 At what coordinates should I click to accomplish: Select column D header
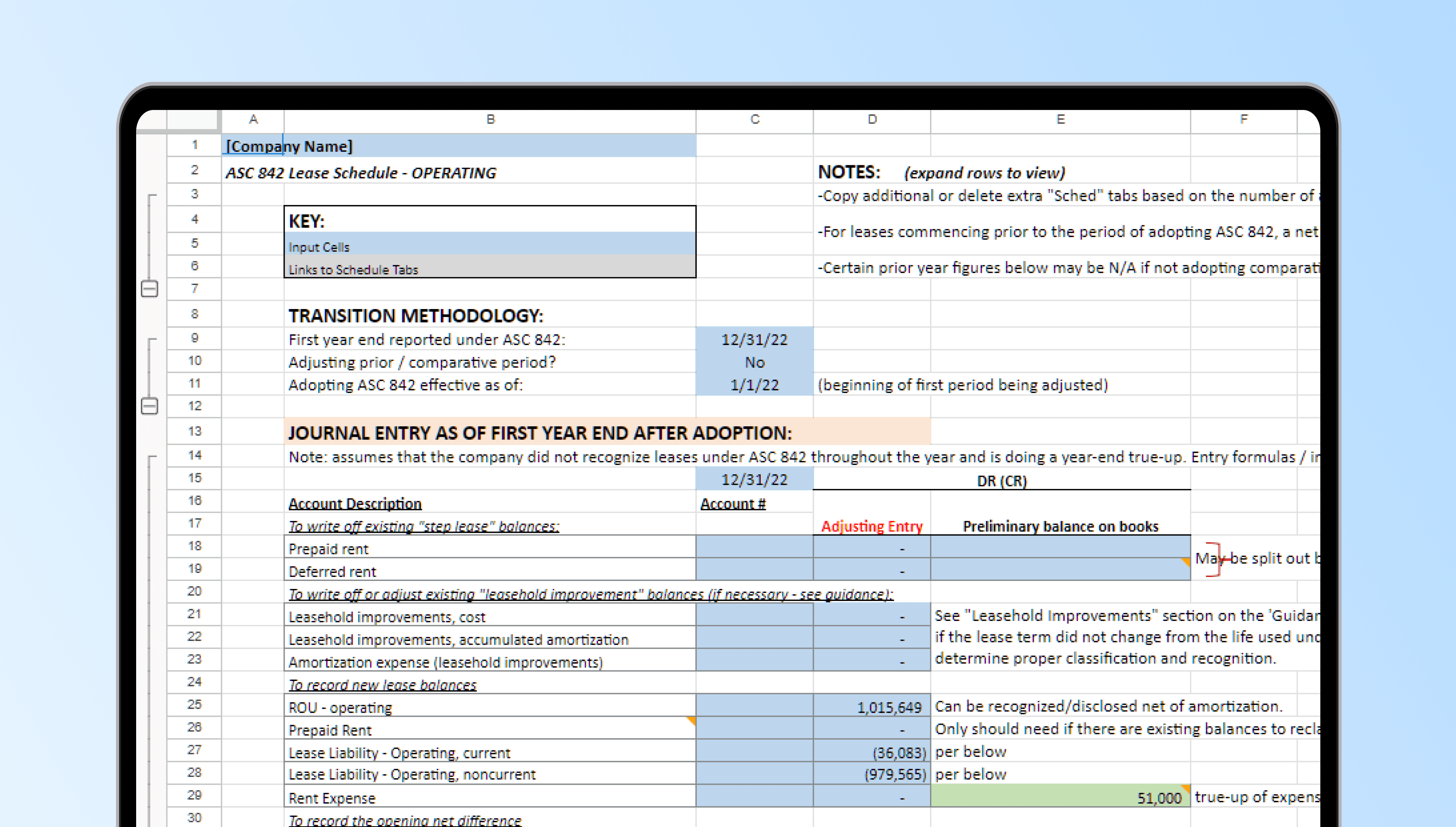tap(872, 119)
